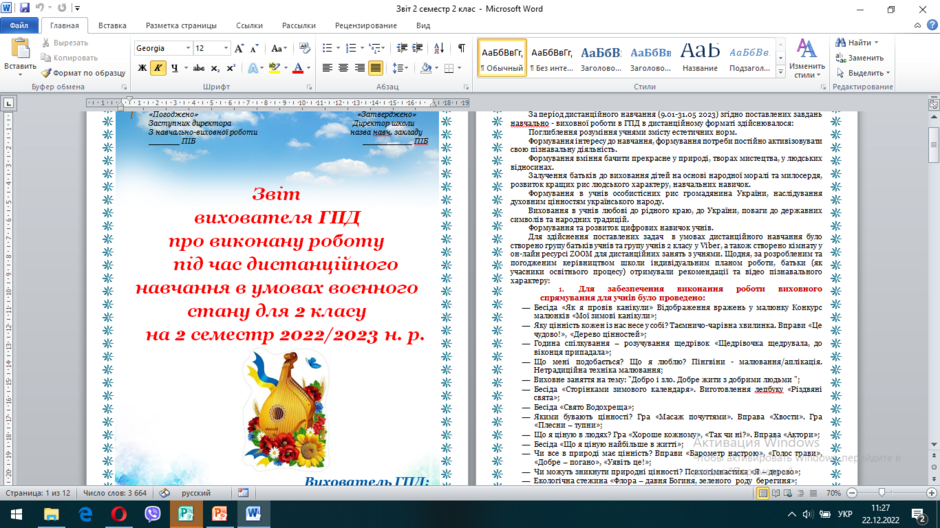Open the Georgia font name dropdown
940x528 pixels.
(x=188, y=48)
